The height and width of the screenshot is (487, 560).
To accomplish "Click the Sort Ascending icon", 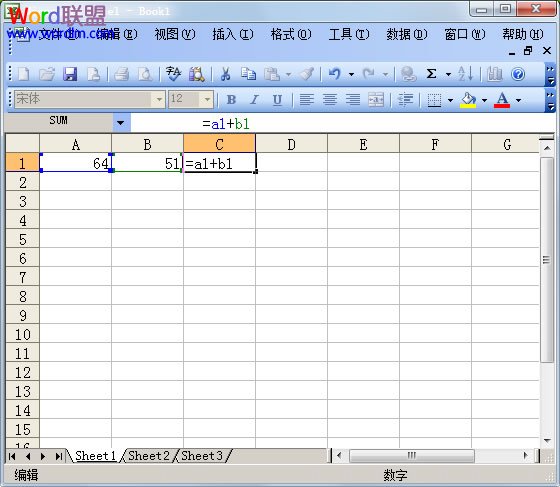I will pos(465,74).
